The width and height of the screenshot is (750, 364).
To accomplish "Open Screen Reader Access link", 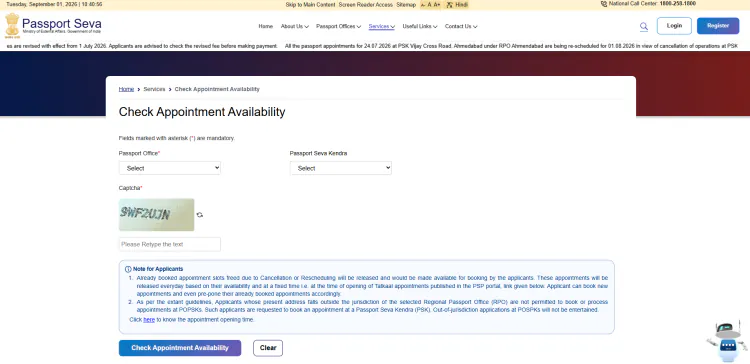I will (365, 5).
